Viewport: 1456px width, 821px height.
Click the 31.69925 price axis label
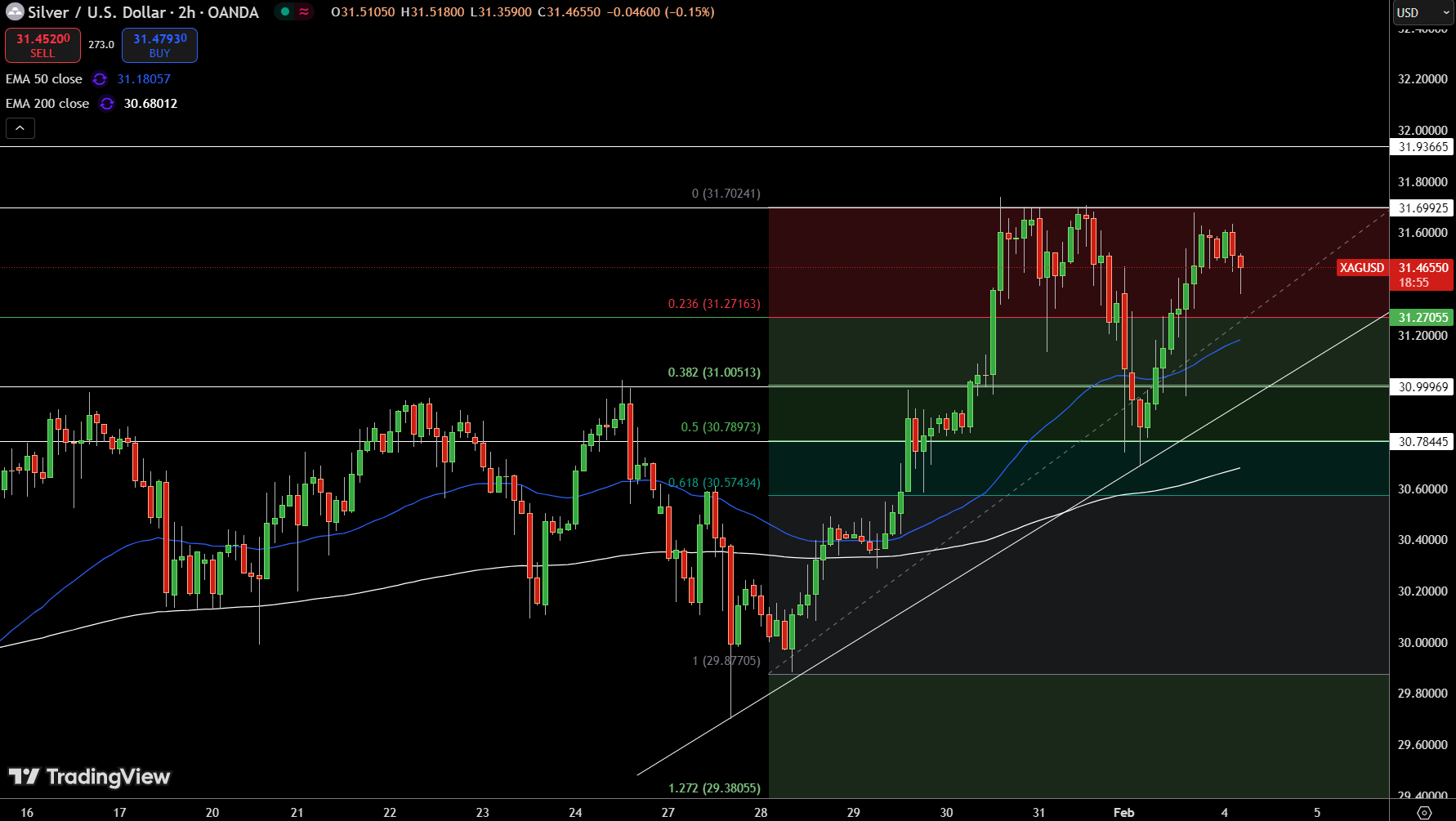(1423, 208)
